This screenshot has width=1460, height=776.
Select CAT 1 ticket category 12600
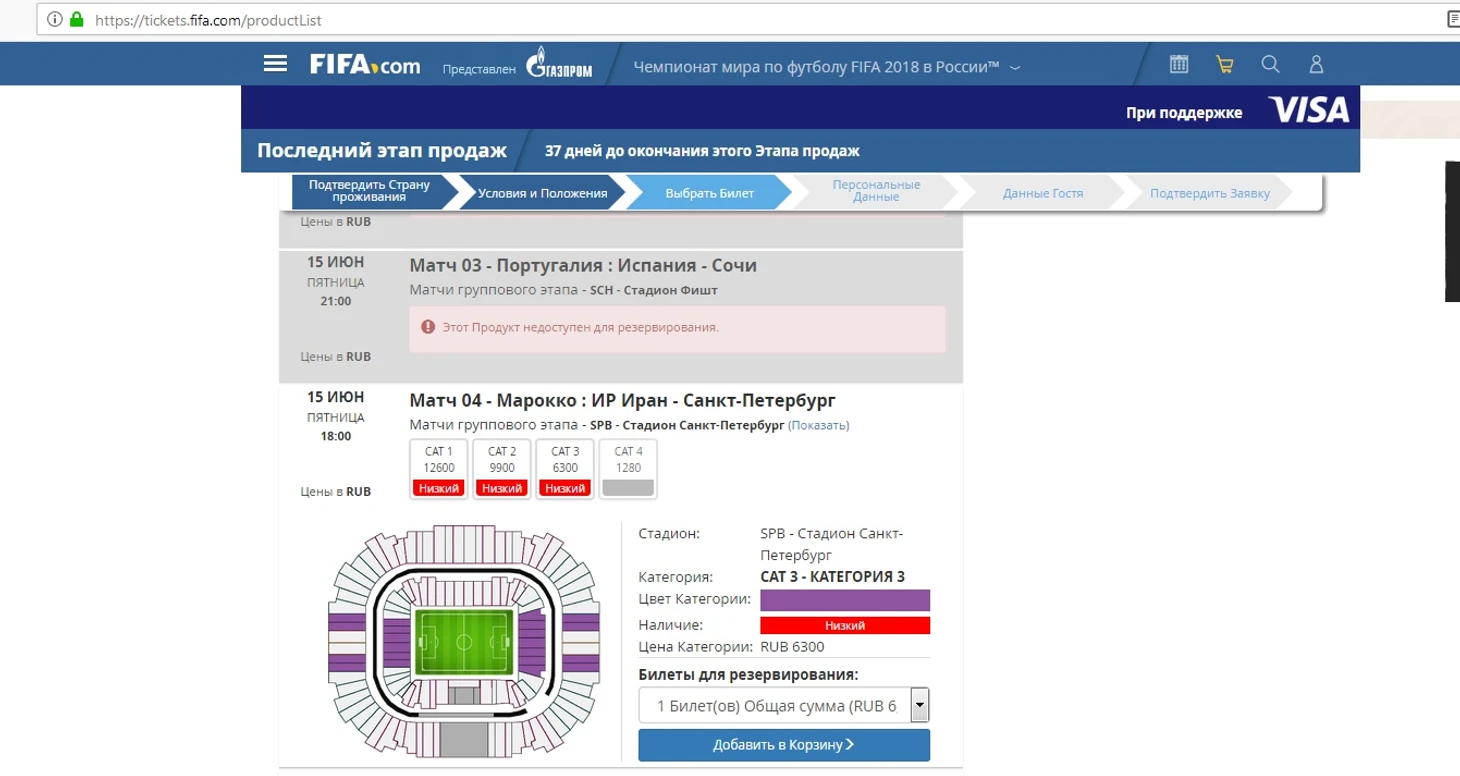click(x=439, y=469)
